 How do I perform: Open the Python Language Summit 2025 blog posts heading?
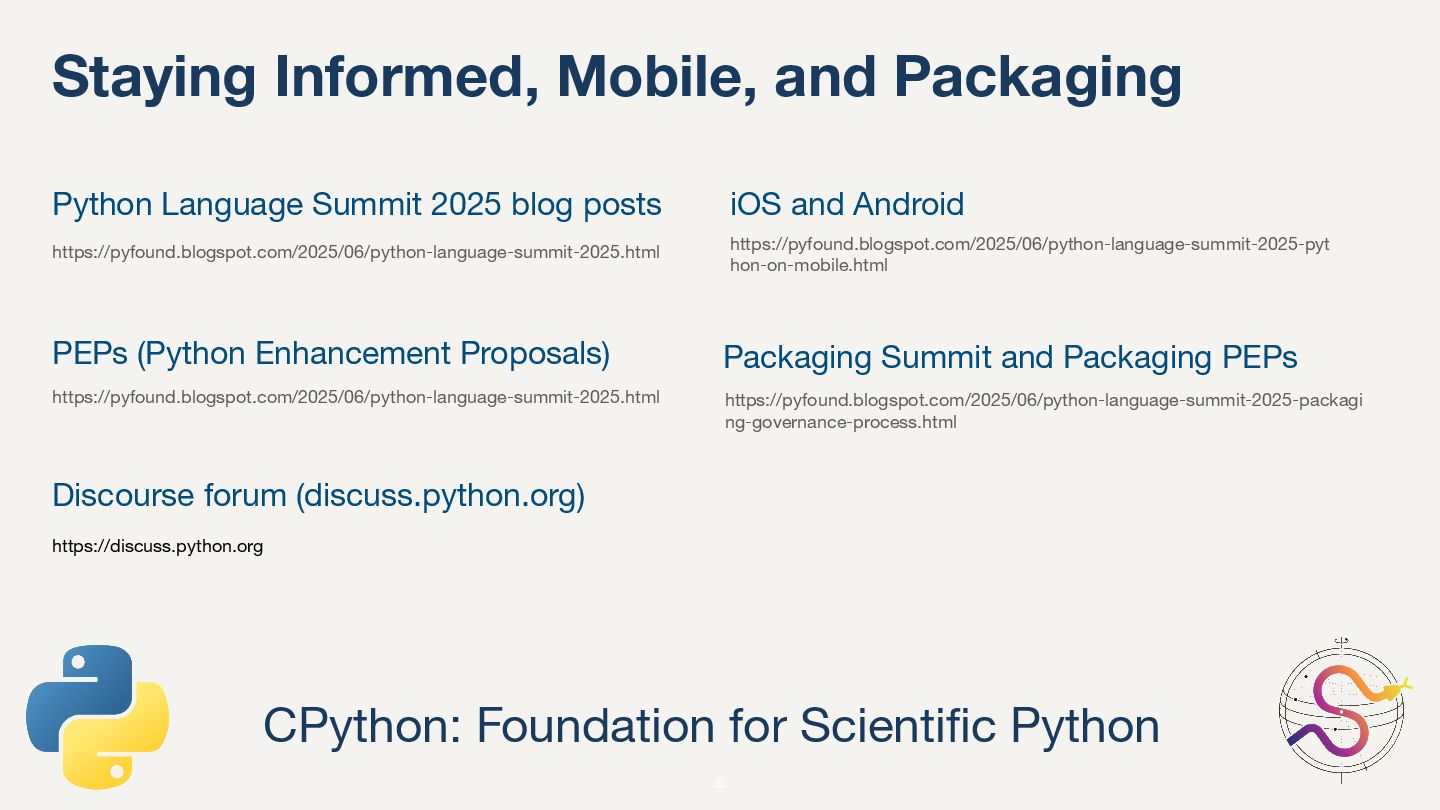click(357, 204)
